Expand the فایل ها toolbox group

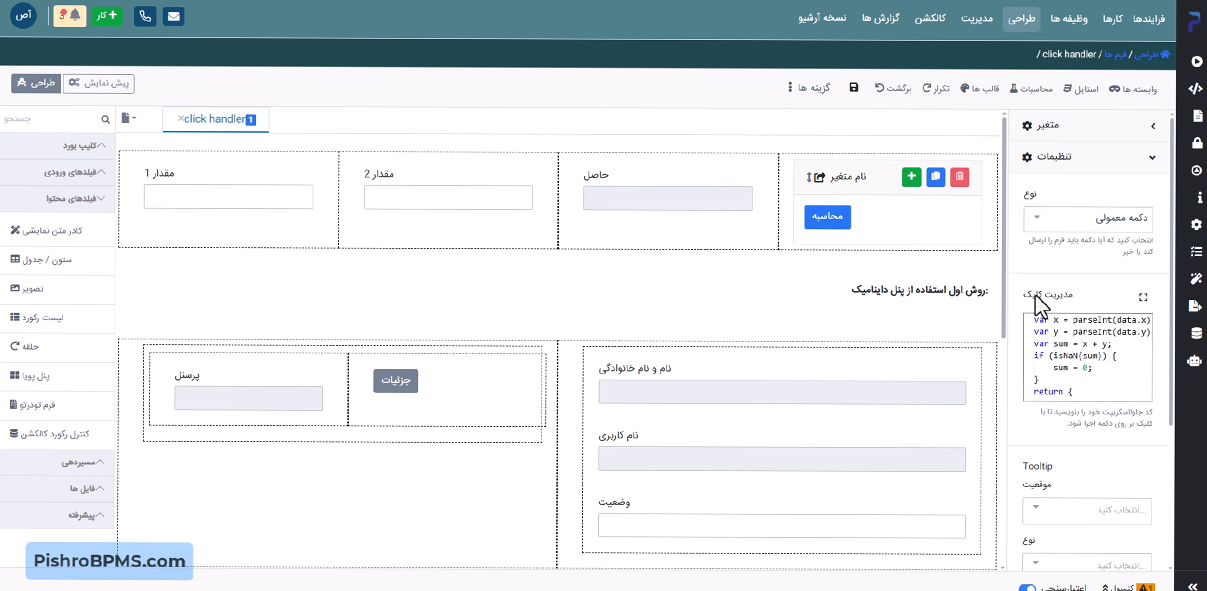click(58, 488)
